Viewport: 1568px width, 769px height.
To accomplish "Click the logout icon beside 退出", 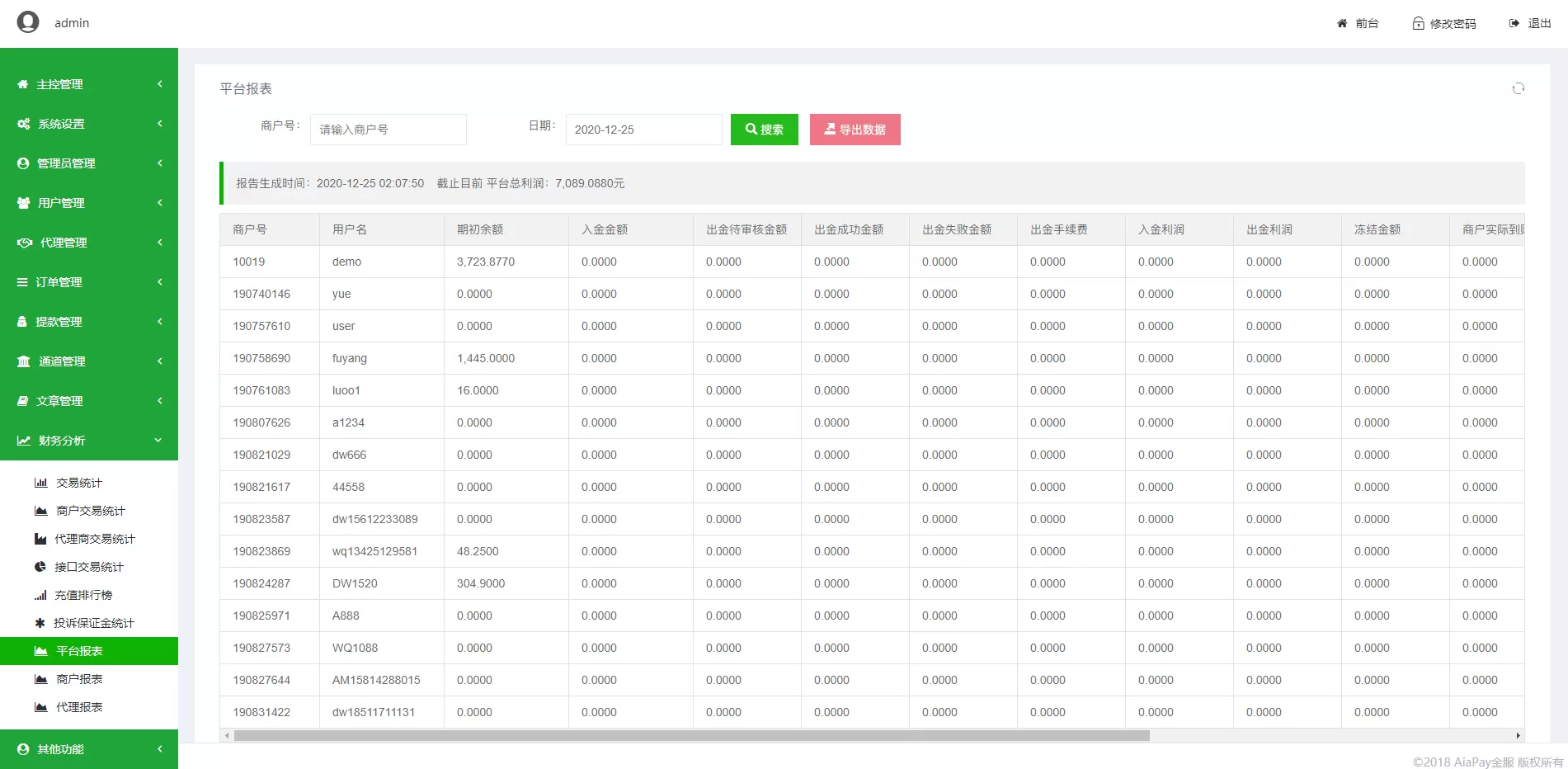I will click(1514, 23).
